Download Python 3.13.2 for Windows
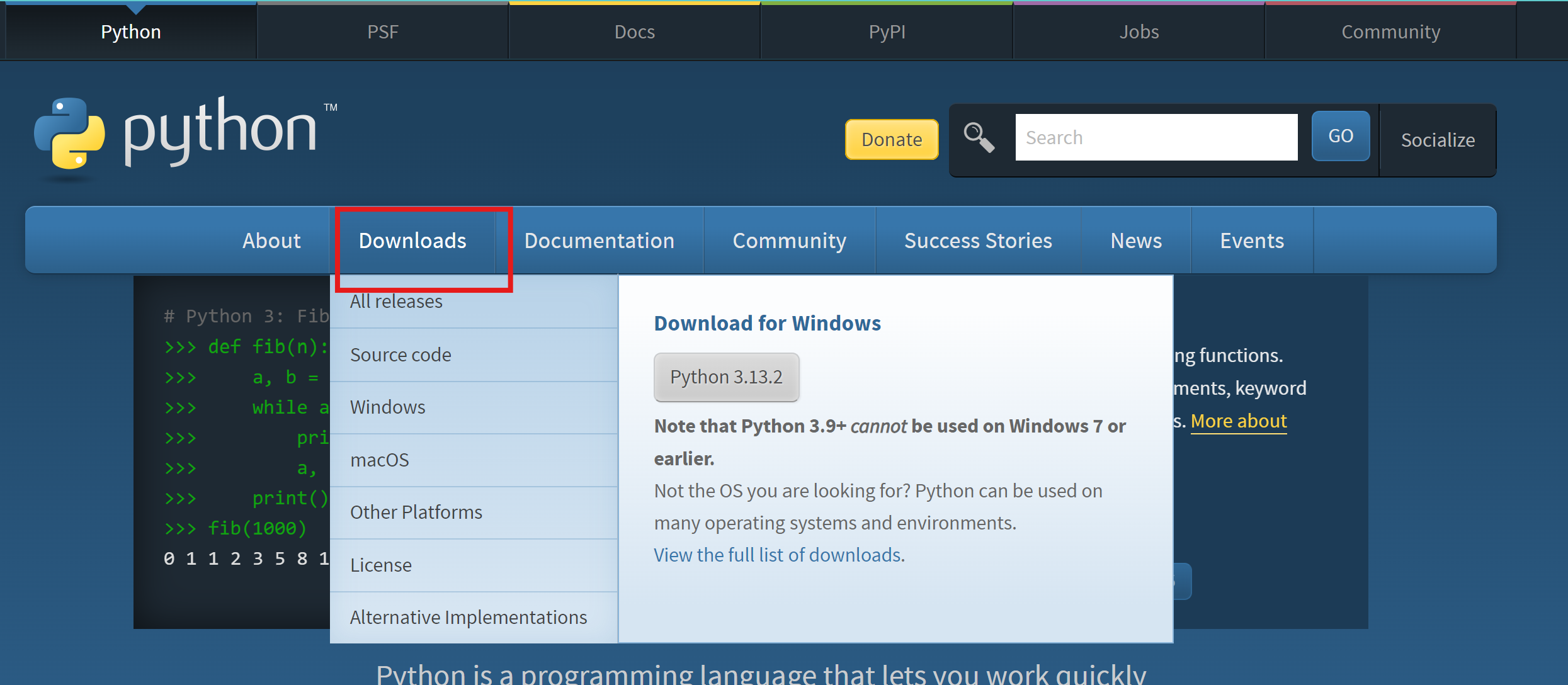Viewport: 1568px width, 685px height. tap(726, 376)
